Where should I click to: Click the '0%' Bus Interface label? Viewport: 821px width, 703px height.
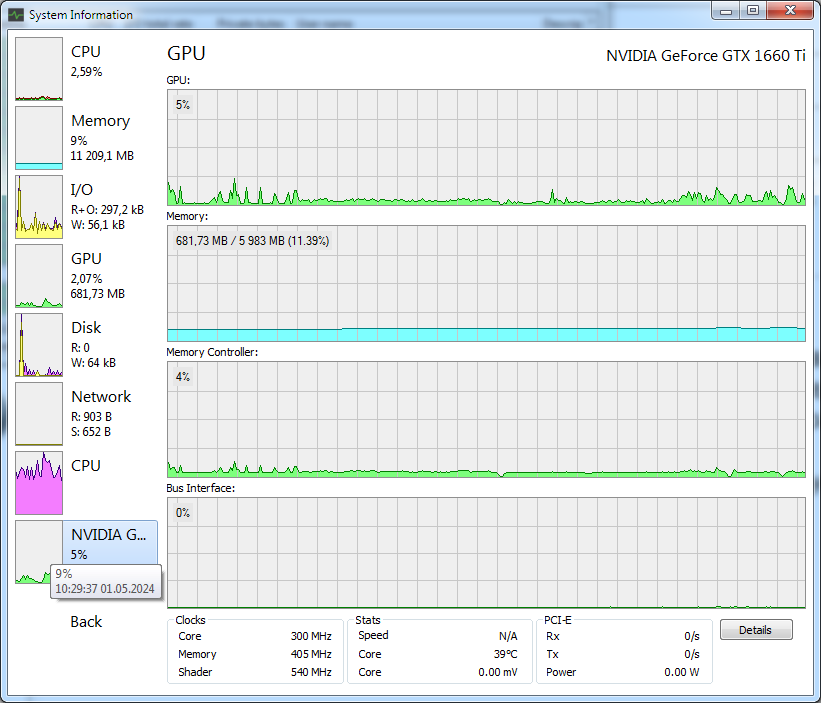[183, 513]
